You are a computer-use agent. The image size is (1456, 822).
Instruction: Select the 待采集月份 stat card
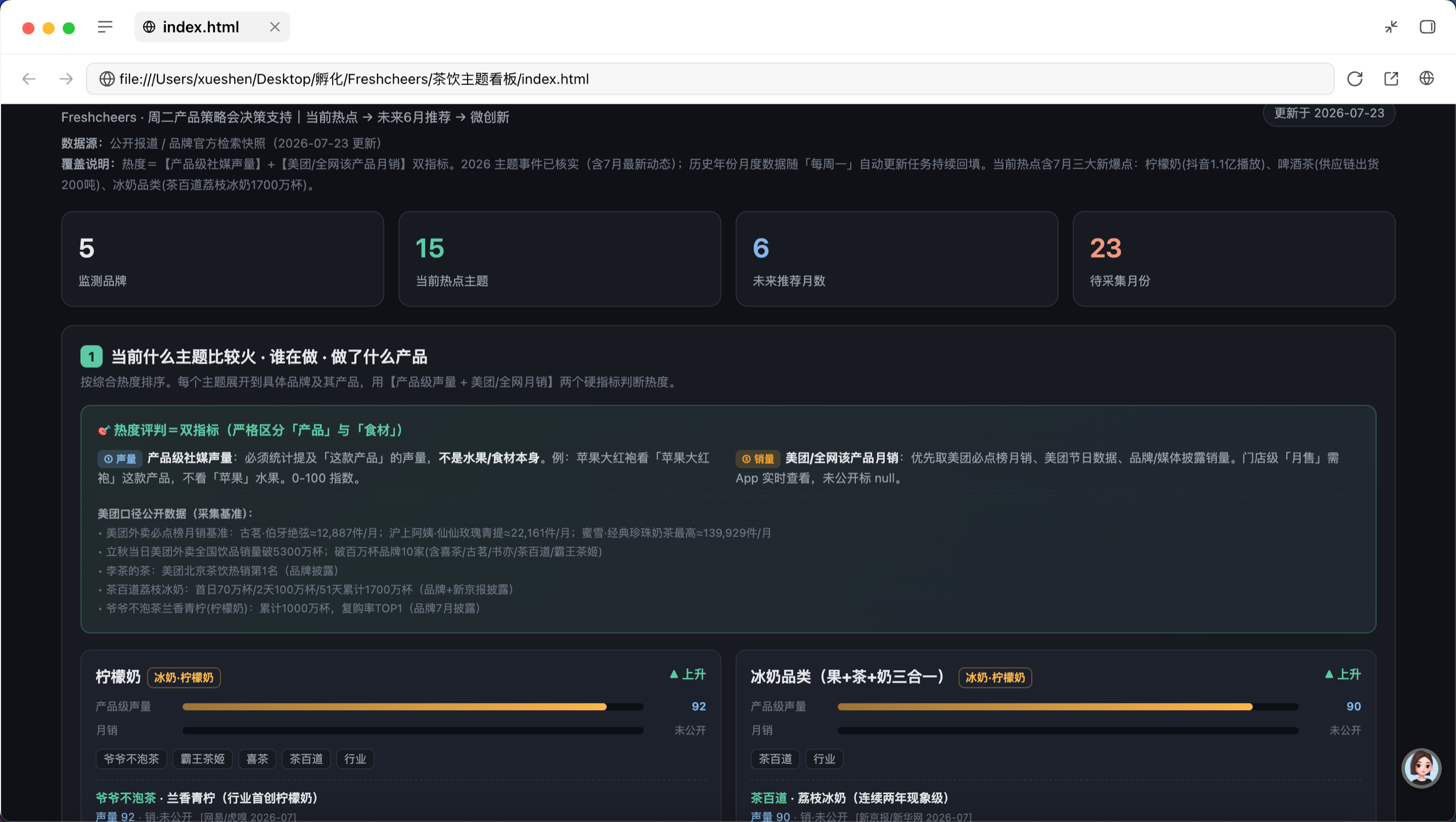[1234, 259]
